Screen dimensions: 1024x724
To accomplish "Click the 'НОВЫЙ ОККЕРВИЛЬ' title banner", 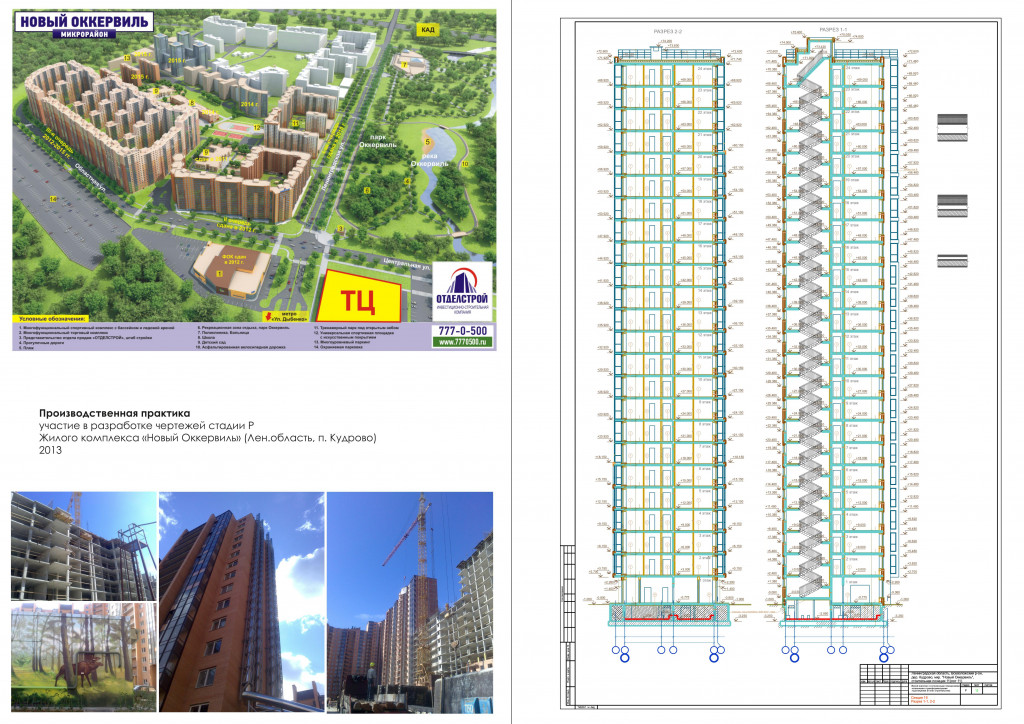I will (x=84, y=21).
